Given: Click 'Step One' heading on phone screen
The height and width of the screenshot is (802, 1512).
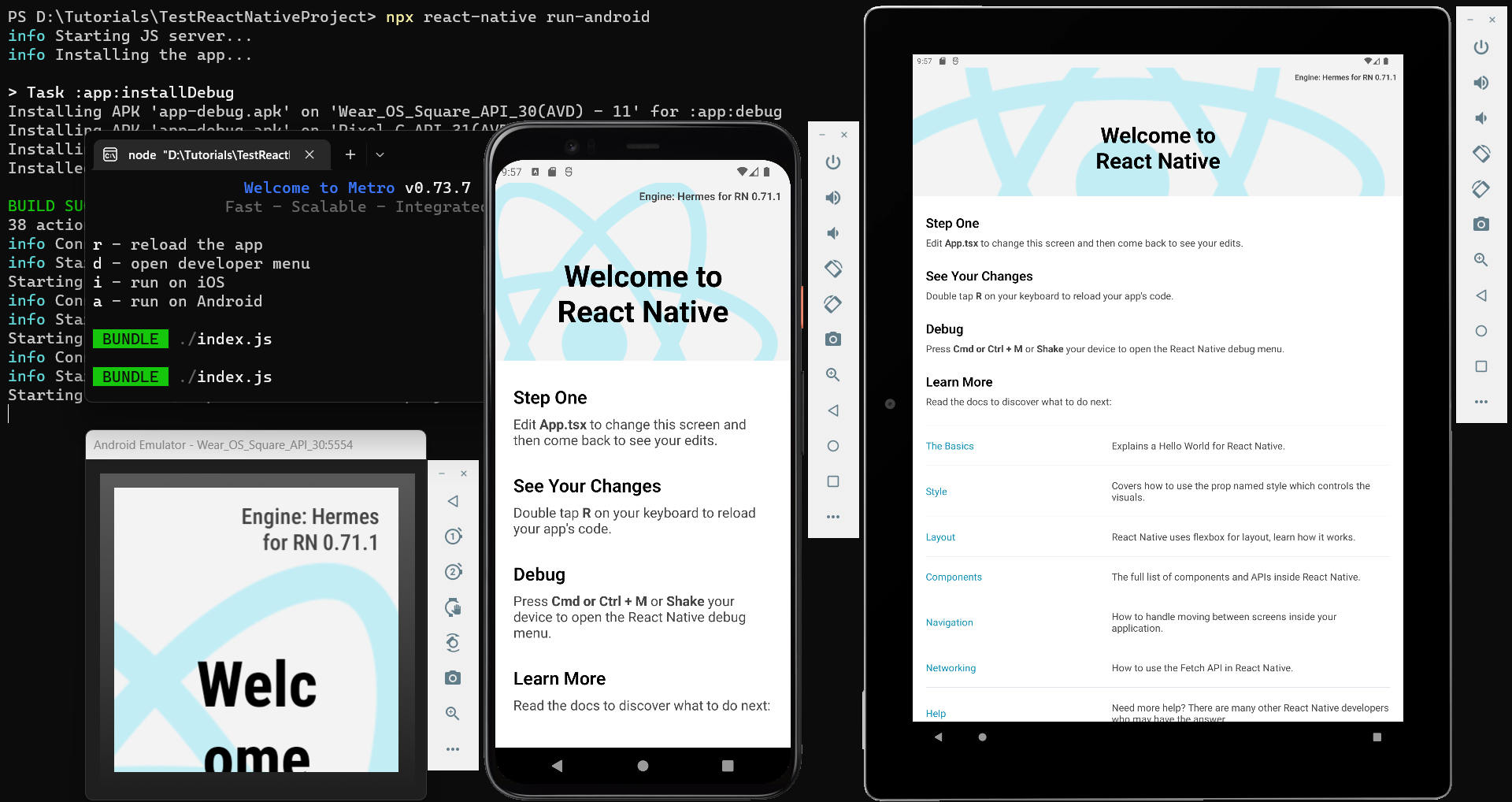Looking at the screenshot, I should pyautogui.click(x=550, y=398).
